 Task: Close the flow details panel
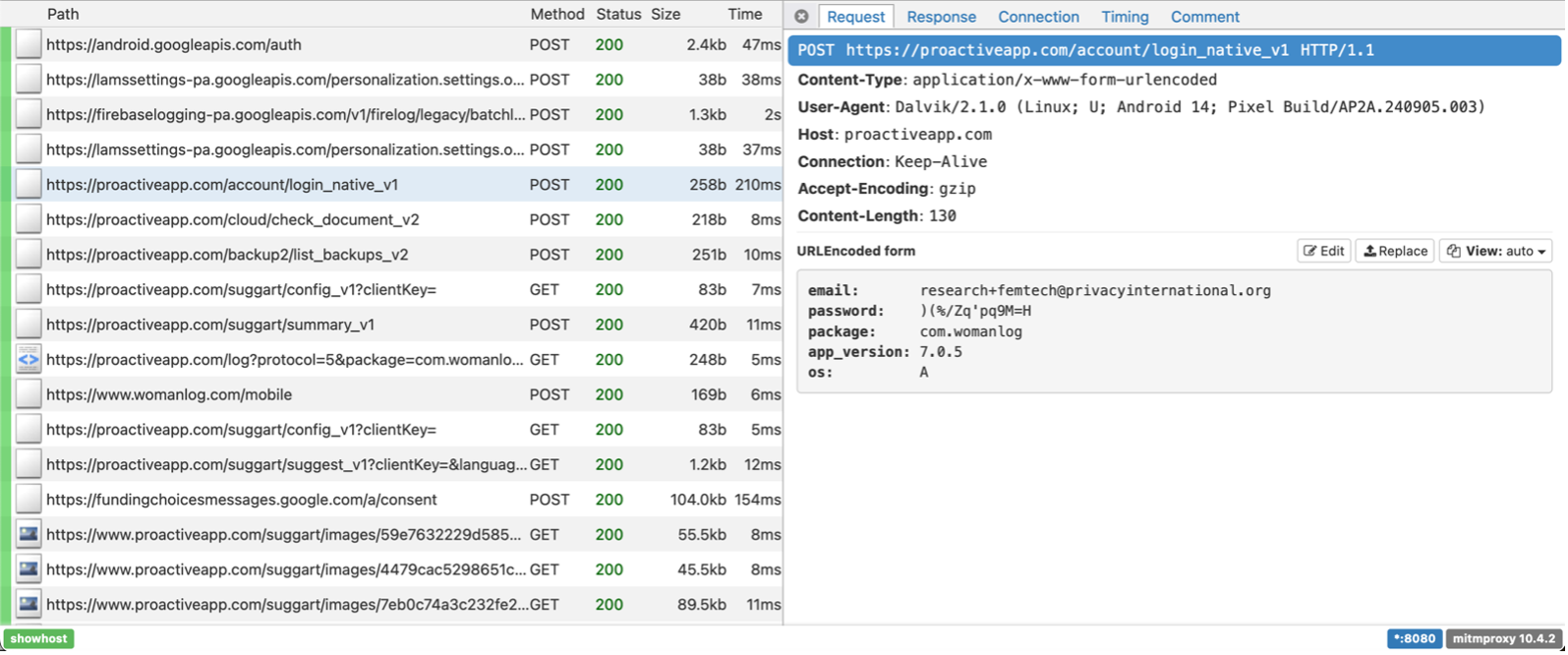tap(801, 17)
